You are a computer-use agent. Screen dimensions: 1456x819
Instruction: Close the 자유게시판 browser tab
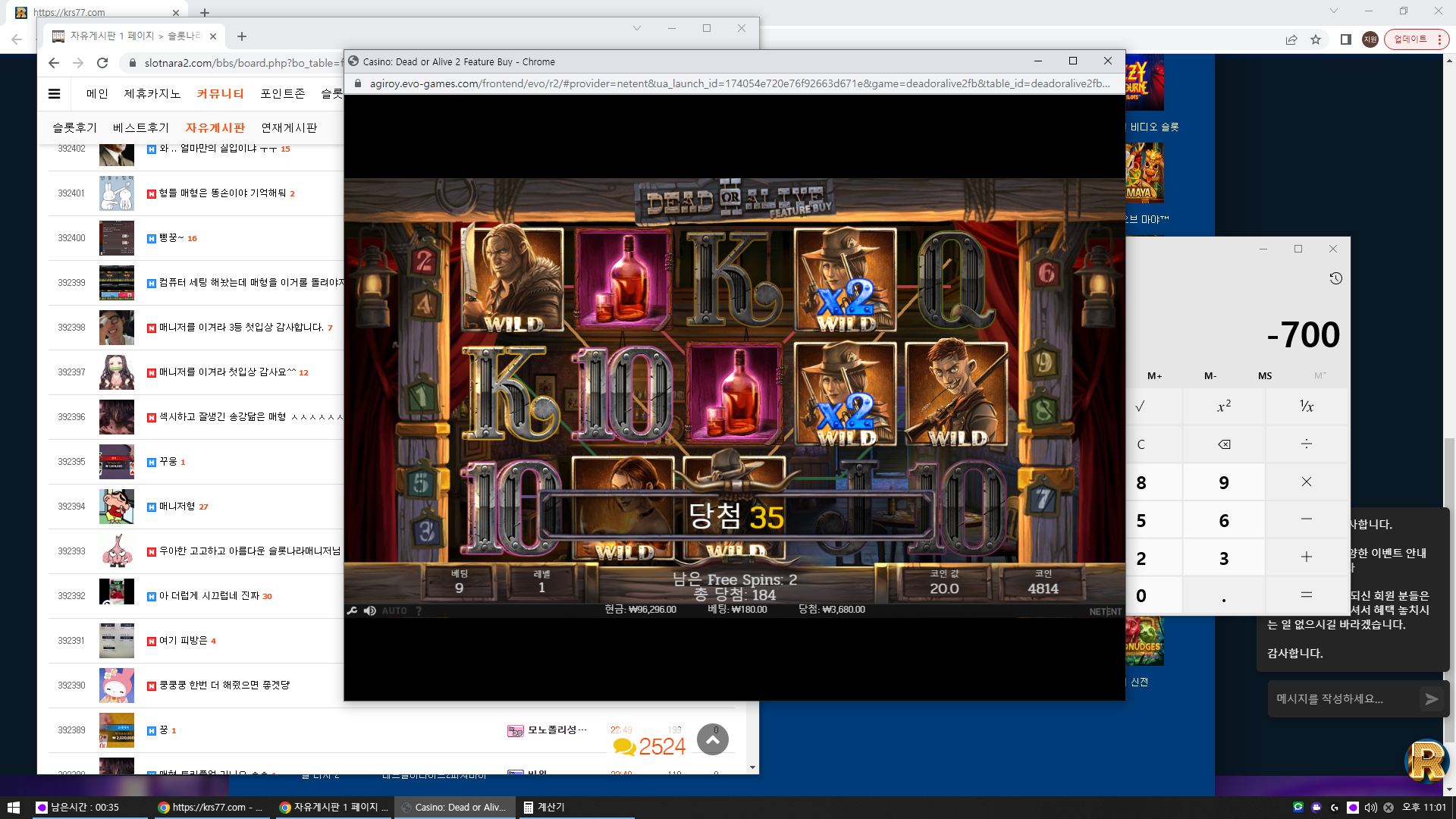pyautogui.click(x=213, y=36)
